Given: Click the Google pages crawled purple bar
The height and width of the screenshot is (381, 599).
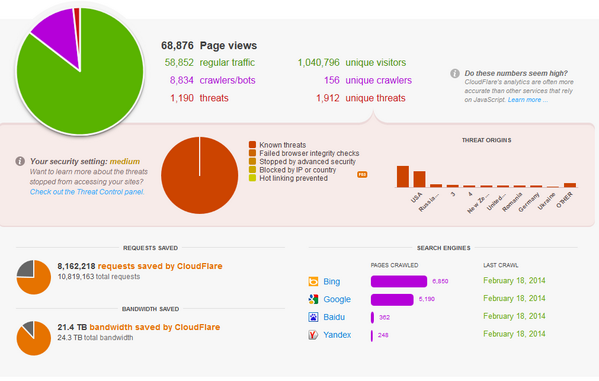Looking at the screenshot, I should (x=392, y=299).
